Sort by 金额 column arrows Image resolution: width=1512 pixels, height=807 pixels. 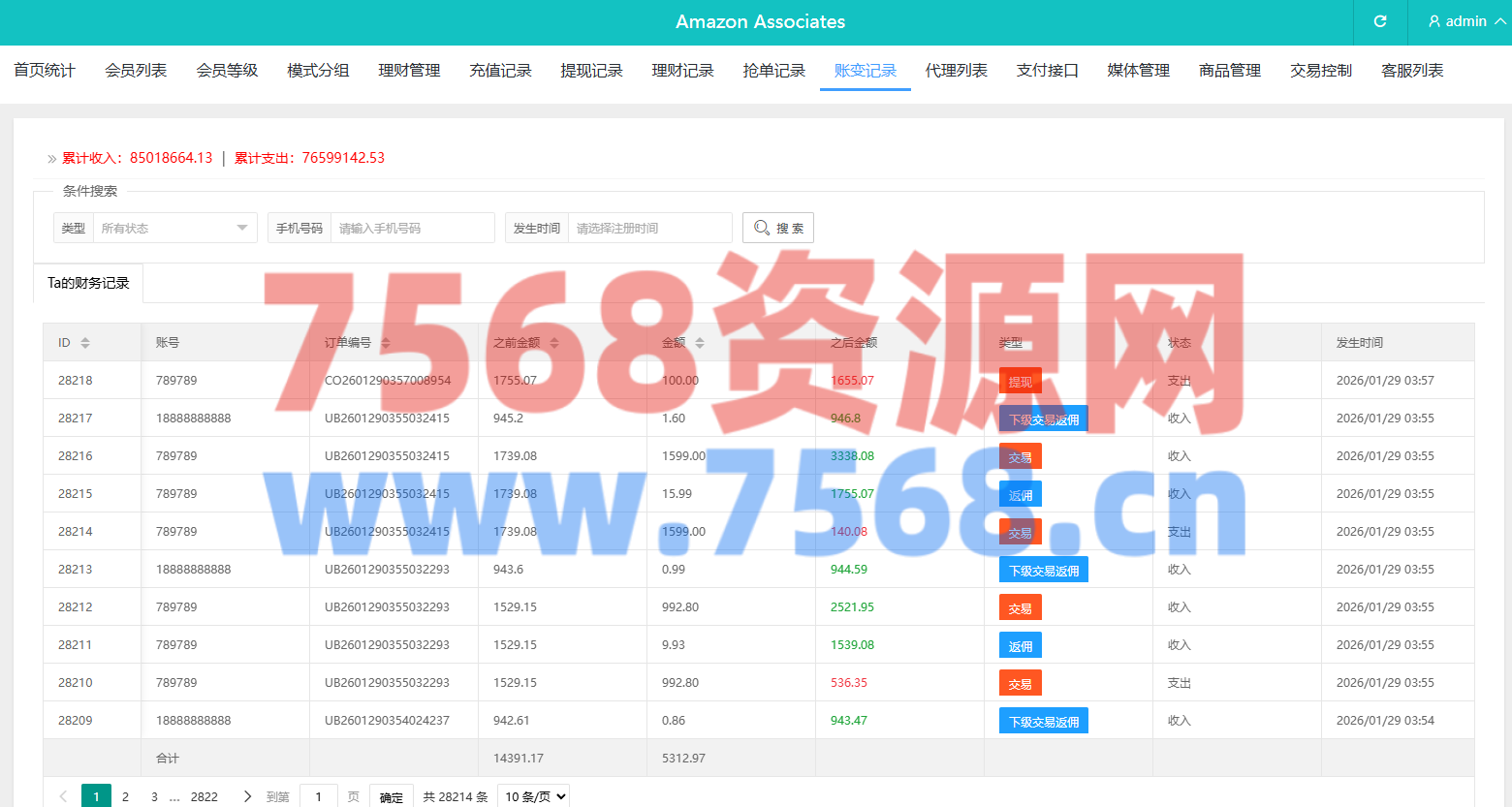[700, 343]
